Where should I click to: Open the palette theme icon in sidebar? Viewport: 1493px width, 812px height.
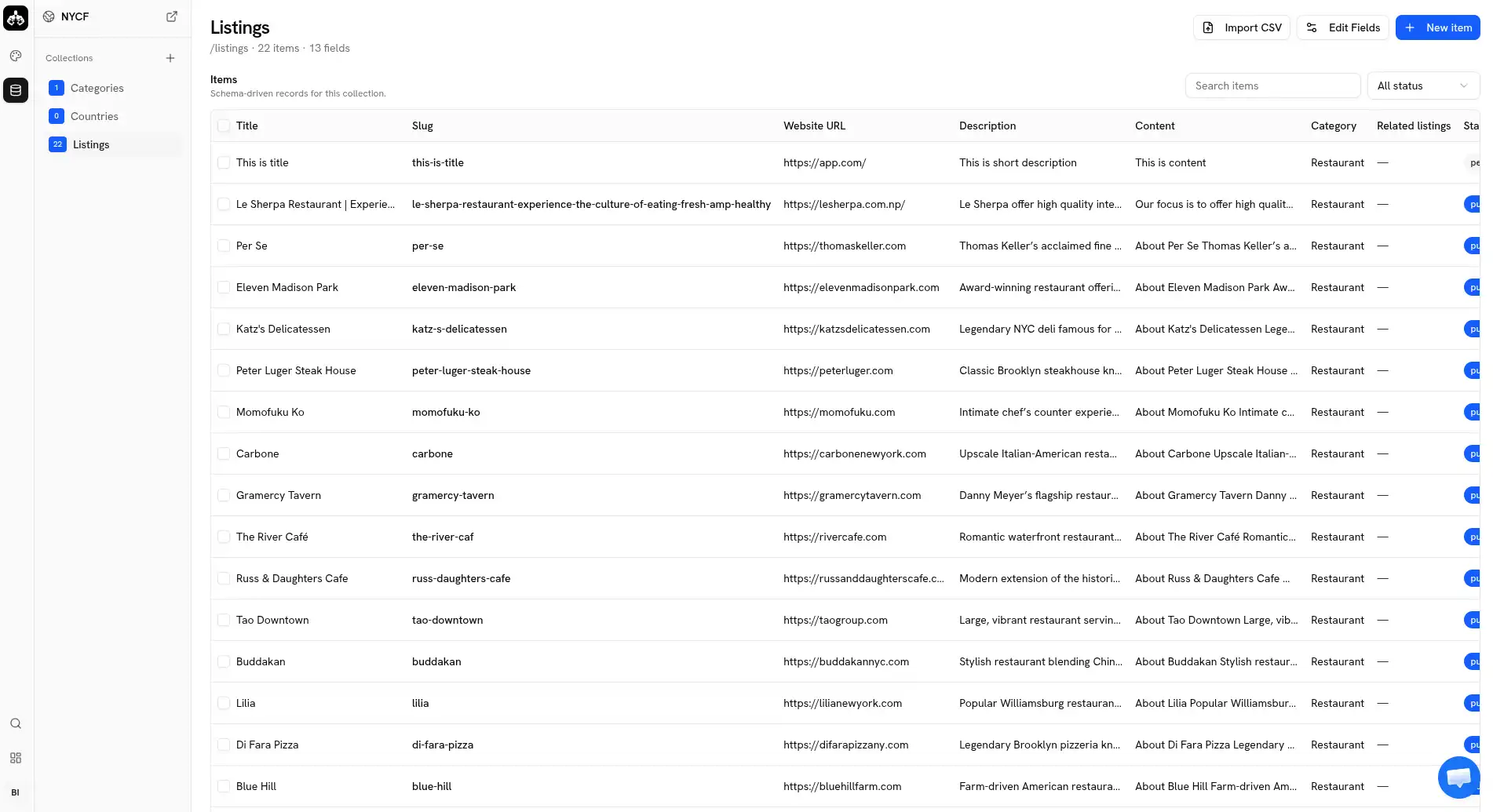point(16,56)
